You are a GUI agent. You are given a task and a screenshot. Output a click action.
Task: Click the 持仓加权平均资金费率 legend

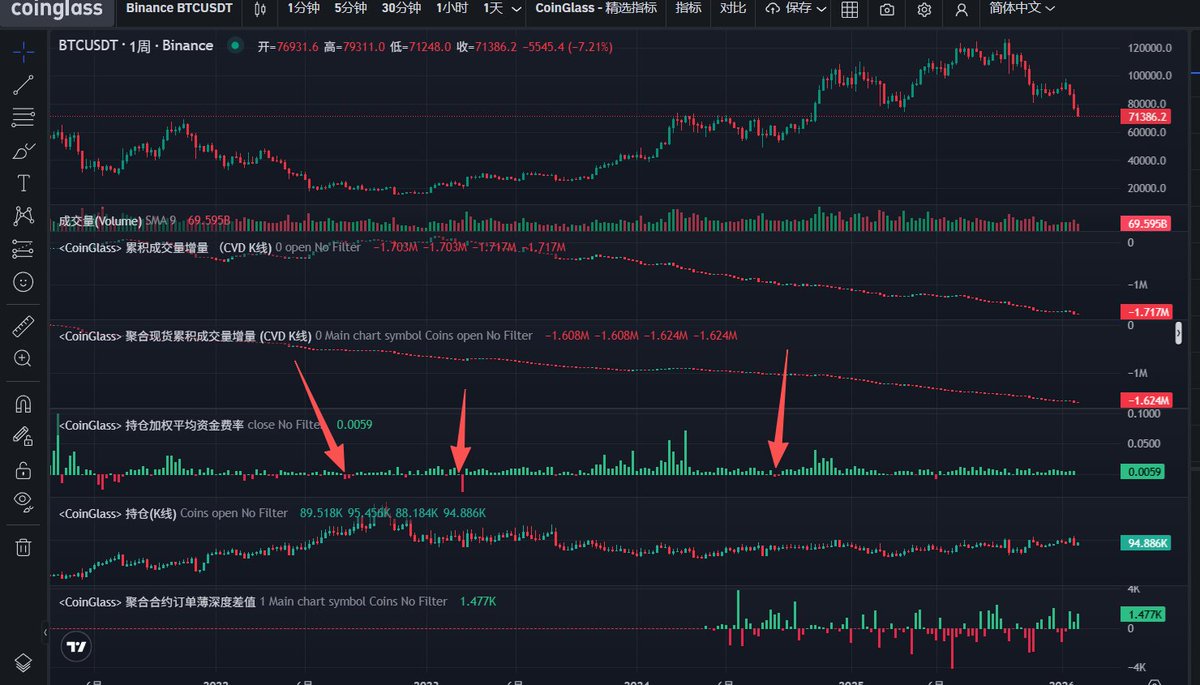151,424
